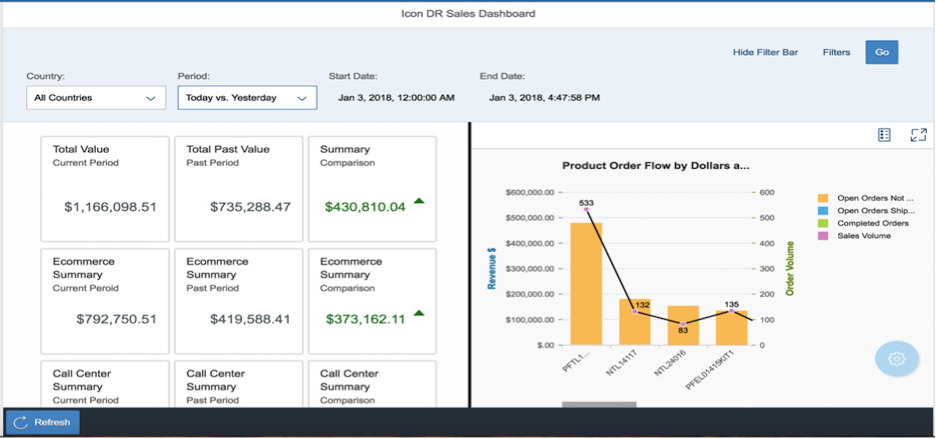Open Call Center Summary Past Period tile
This screenshot has width=936, height=438.
tap(238, 384)
